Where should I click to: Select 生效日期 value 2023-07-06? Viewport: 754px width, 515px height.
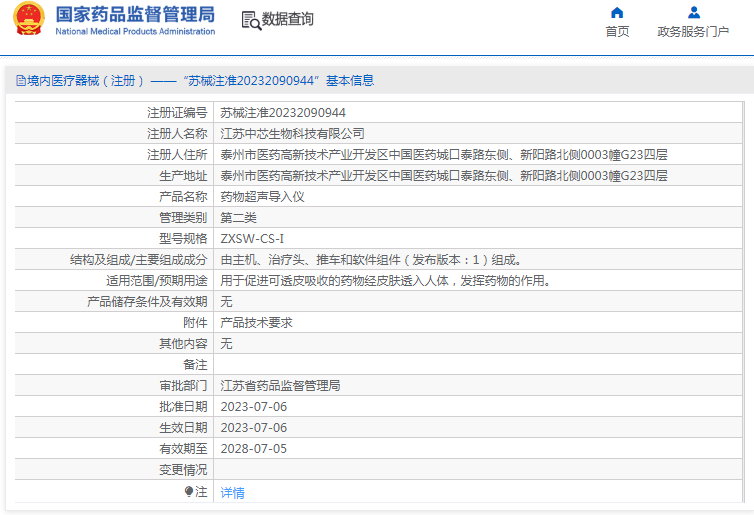coord(254,428)
